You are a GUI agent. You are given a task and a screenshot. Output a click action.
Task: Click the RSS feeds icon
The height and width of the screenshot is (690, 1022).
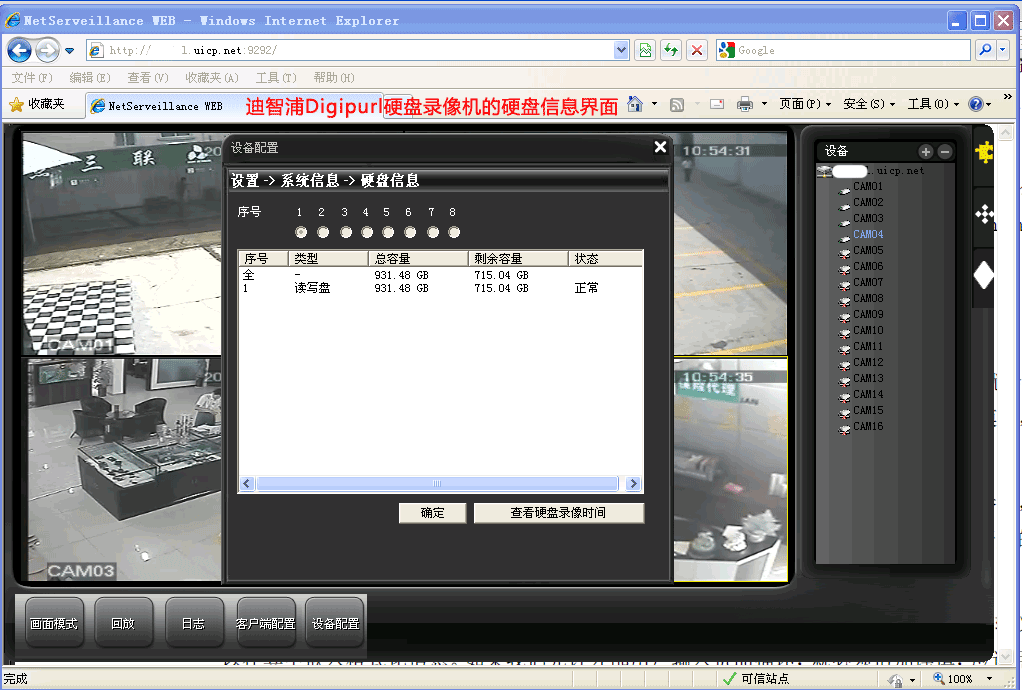(677, 104)
